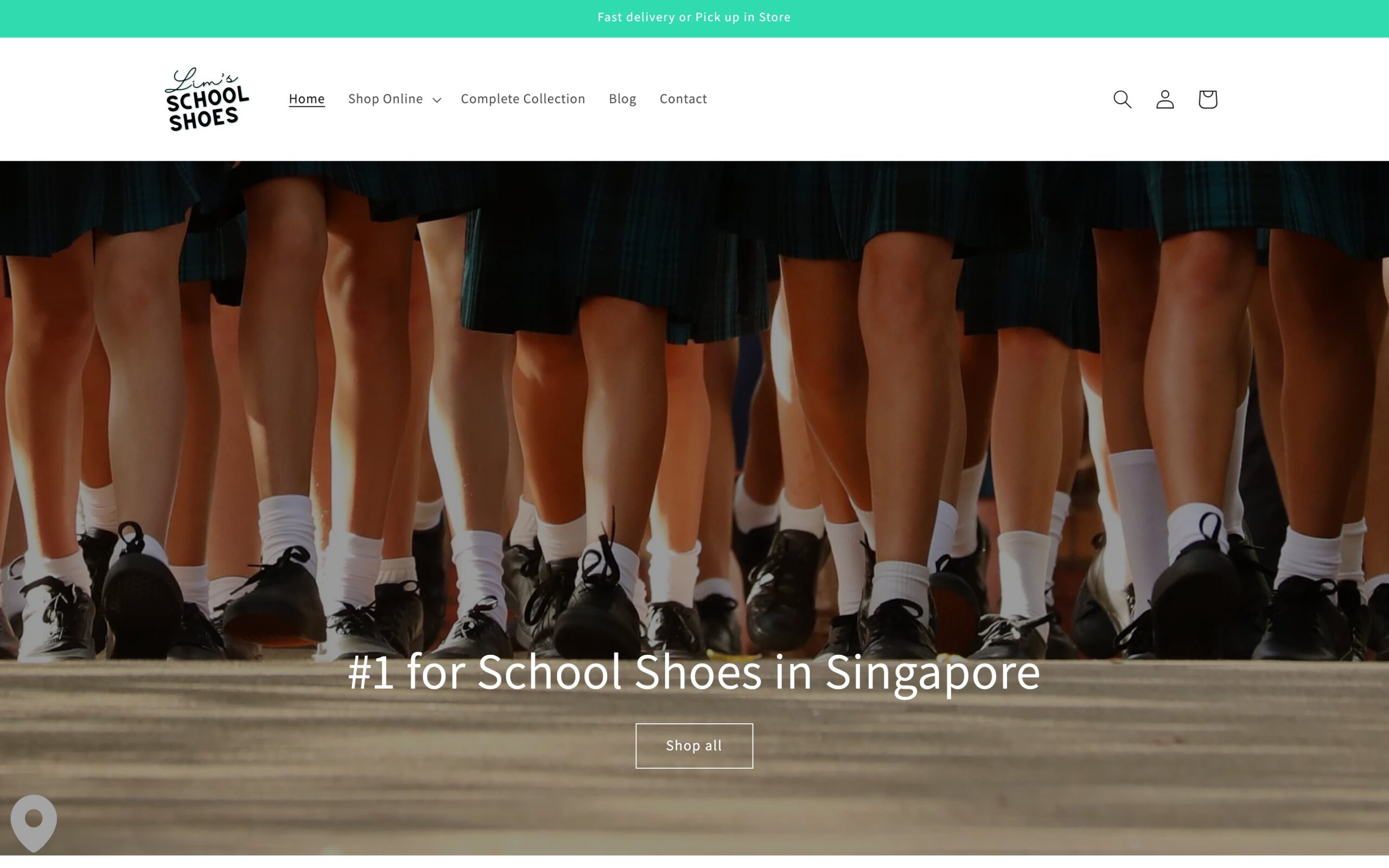Image resolution: width=1389 pixels, height=868 pixels.
Task: Open the Contact menu item
Action: coord(683,99)
